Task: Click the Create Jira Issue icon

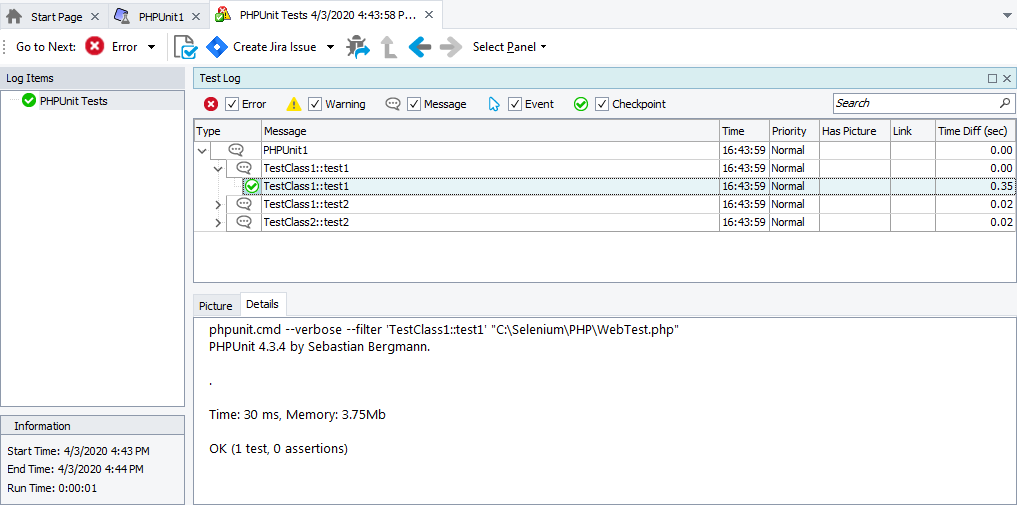Action: [x=217, y=47]
